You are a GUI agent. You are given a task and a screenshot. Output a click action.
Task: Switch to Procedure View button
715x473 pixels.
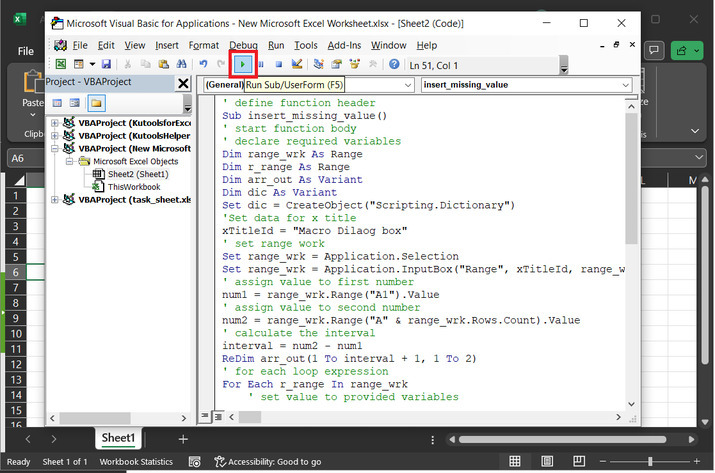point(205,416)
